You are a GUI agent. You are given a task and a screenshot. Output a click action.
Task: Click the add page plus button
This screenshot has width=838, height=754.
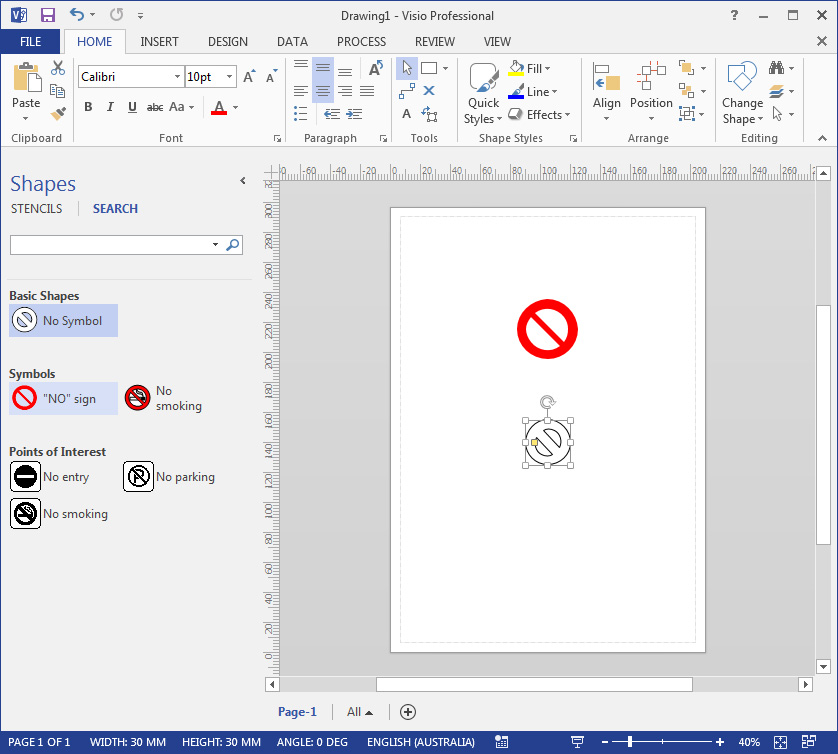tap(408, 712)
